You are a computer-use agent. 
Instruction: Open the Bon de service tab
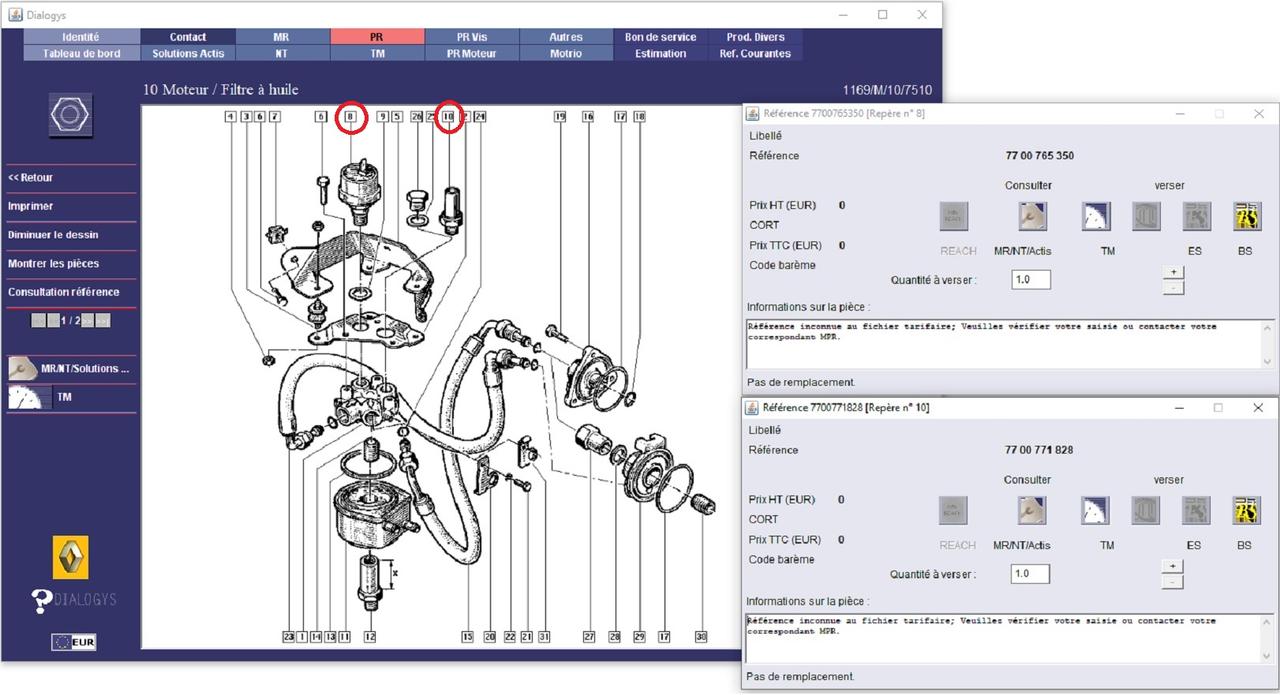(x=661, y=37)
